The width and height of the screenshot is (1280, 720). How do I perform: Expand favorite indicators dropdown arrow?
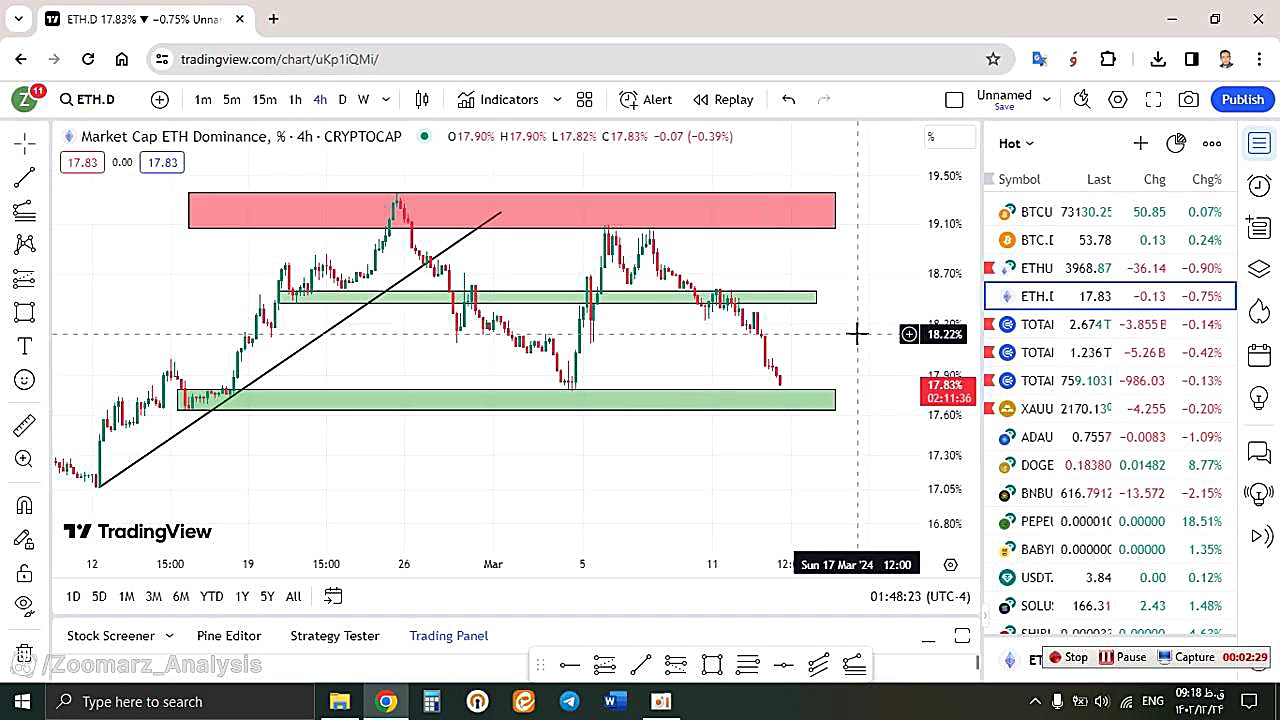pos(557,99)
